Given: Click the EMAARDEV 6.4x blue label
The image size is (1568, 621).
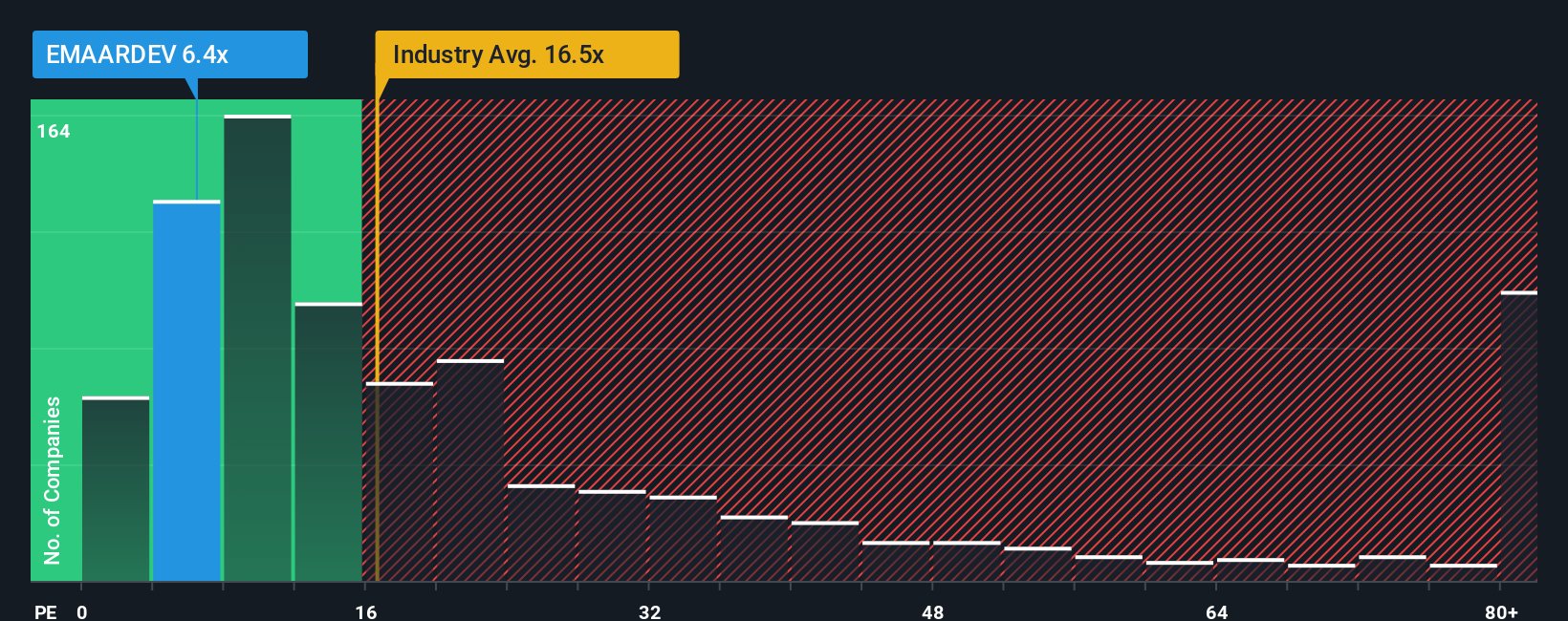Looking at the screenshot, I should [169, 54].
